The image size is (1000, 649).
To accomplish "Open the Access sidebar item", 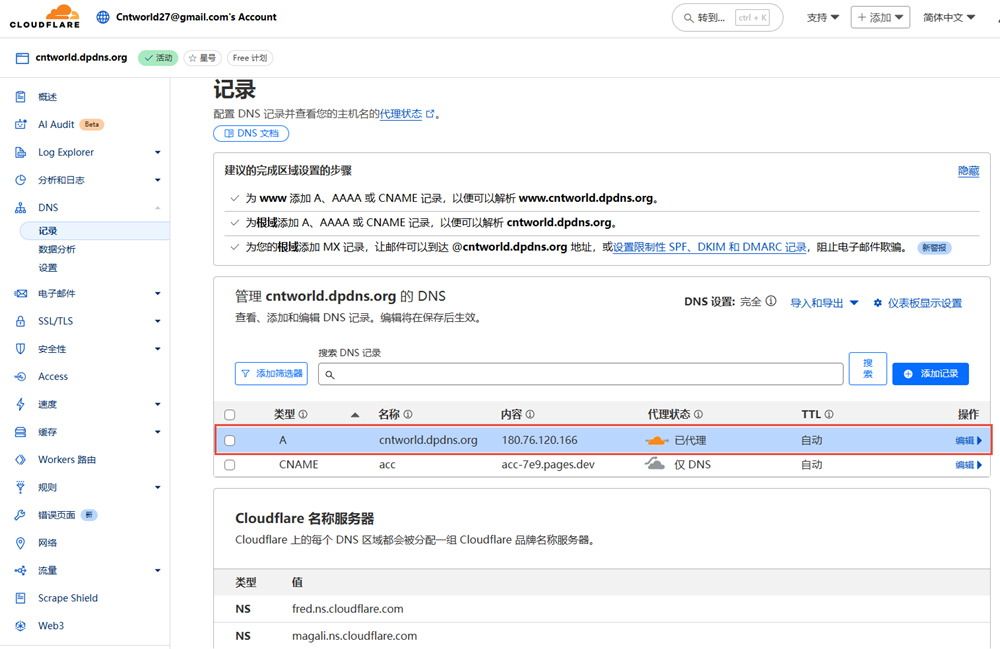I will 53,377.
